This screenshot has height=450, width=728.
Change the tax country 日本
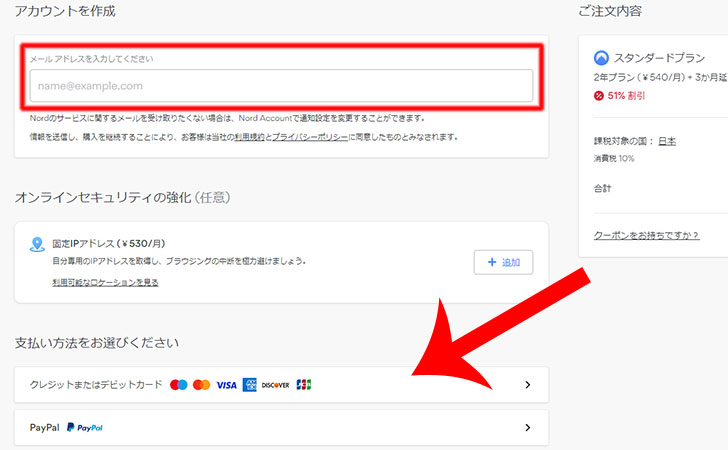coord(667,141)
